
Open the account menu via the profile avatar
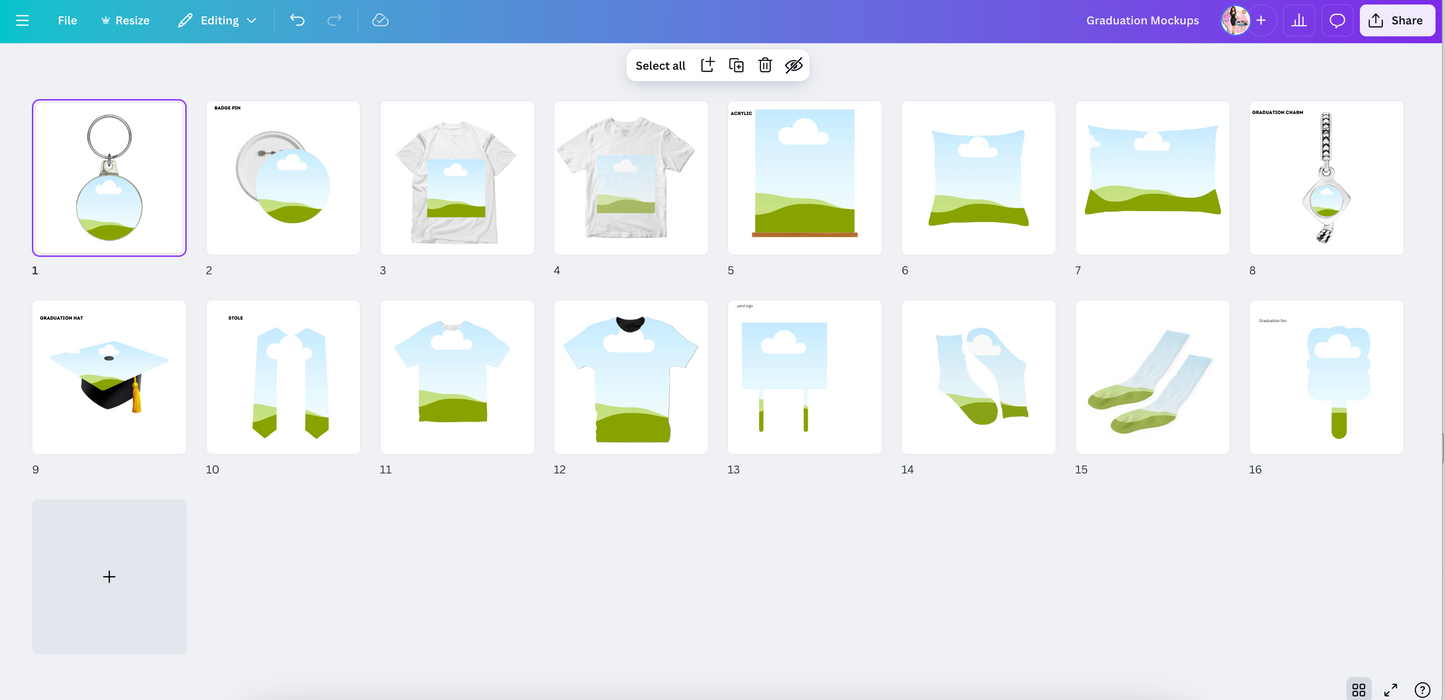click(x=1235, y=20)
